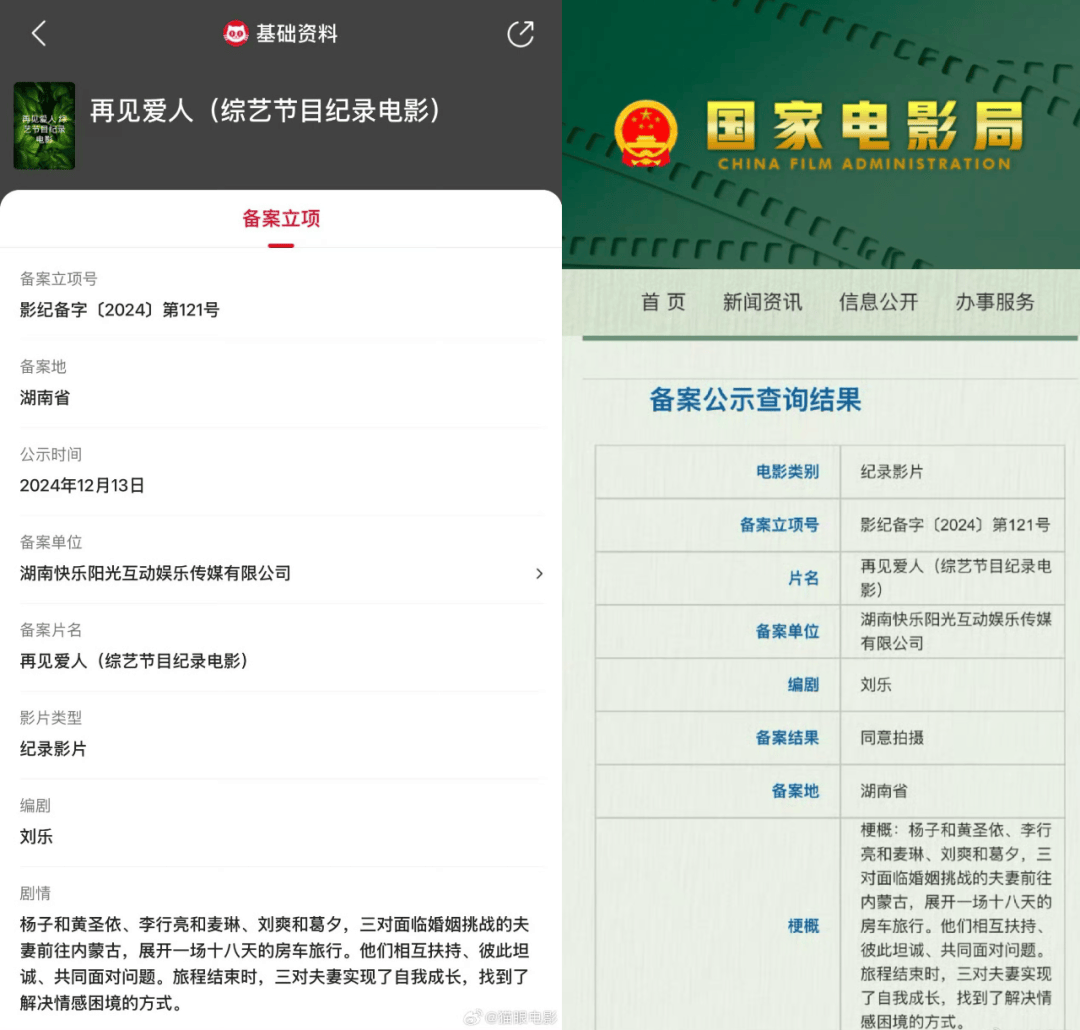Click the 纪录影片 value under 影片类型
Image resolution: width=1080 pixels, height=1030 pixels.
point(53,749)
